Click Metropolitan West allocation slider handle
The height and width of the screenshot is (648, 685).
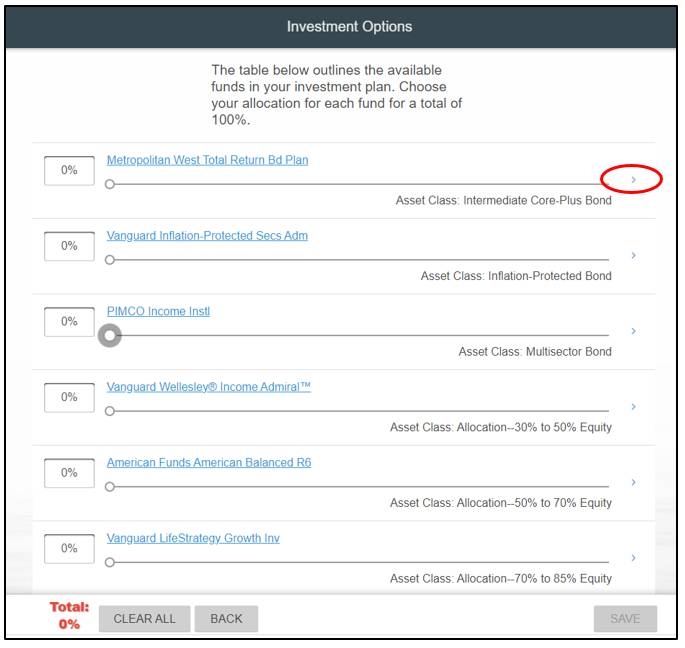(x=110, y=184)
